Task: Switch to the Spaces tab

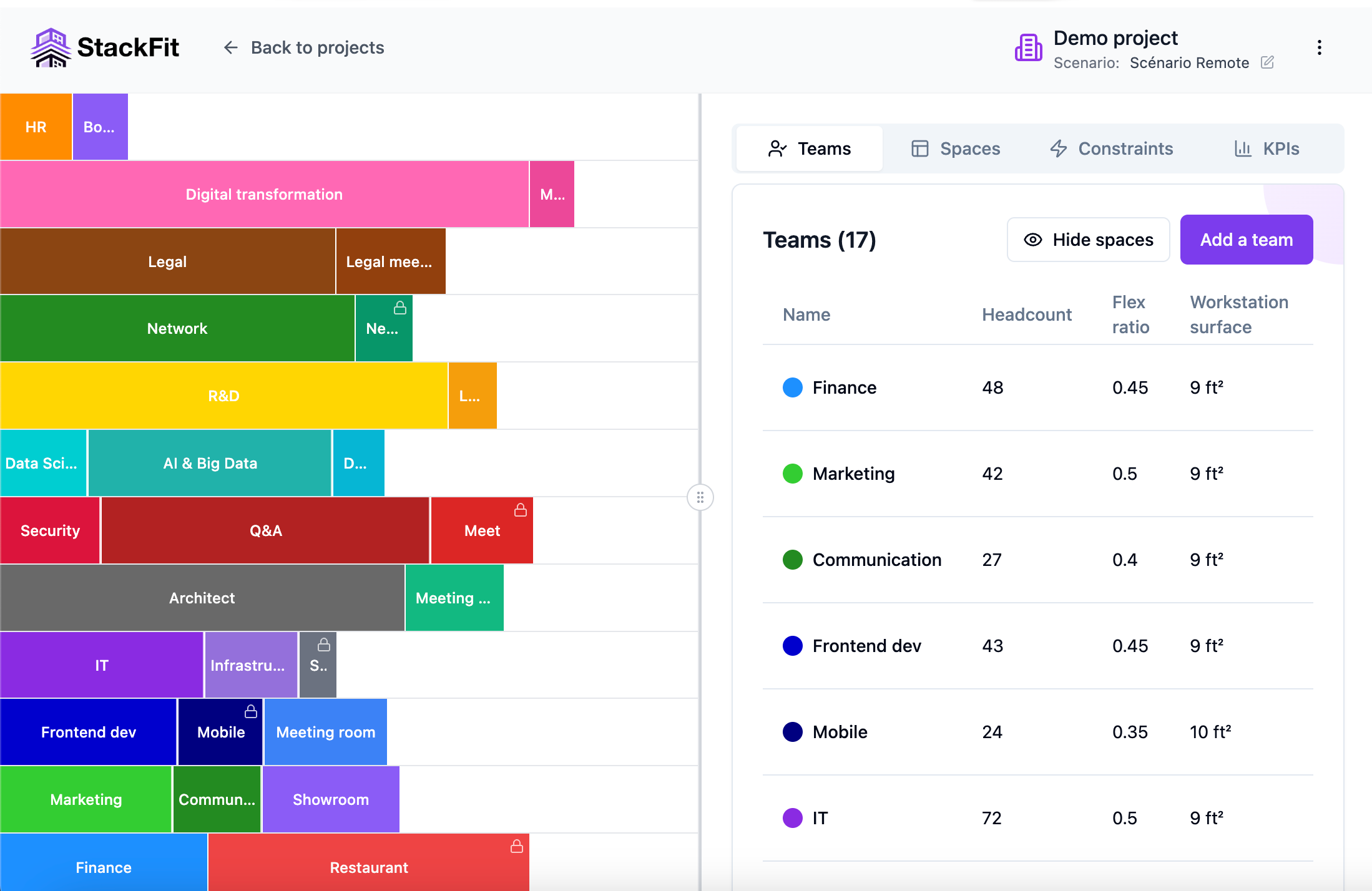Action: (x=956, y=148)
